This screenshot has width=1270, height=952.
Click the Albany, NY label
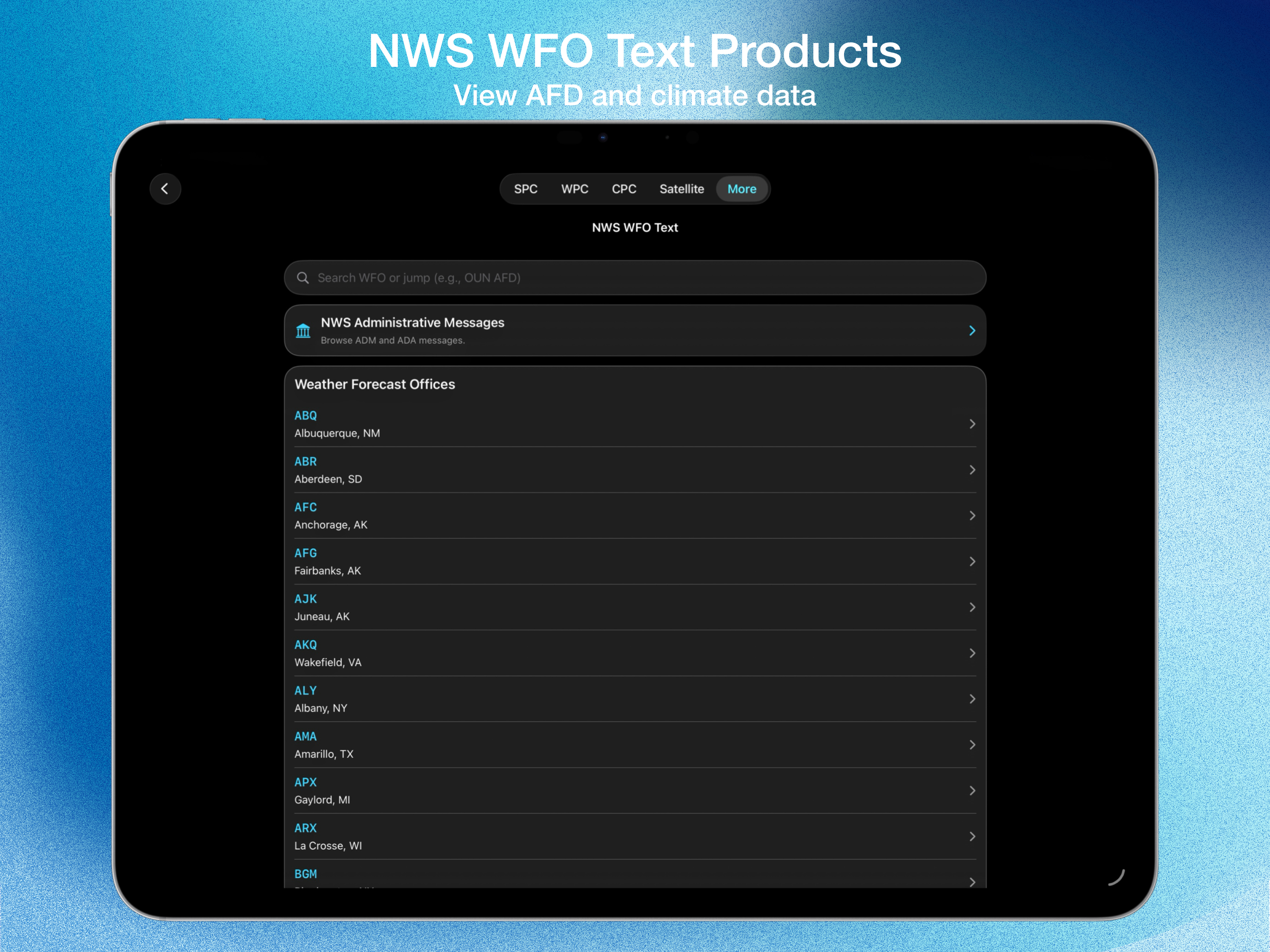pos(321,708)
